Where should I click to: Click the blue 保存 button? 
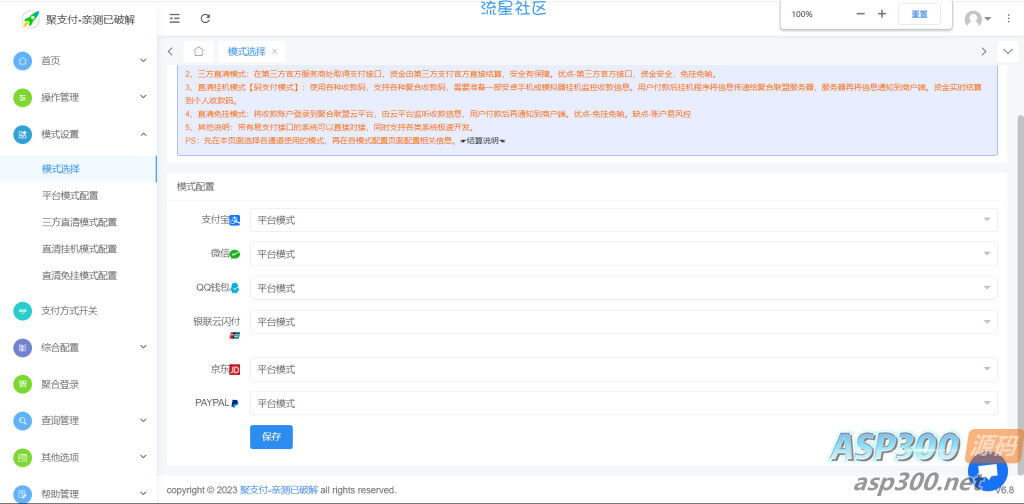click(271, 437)
